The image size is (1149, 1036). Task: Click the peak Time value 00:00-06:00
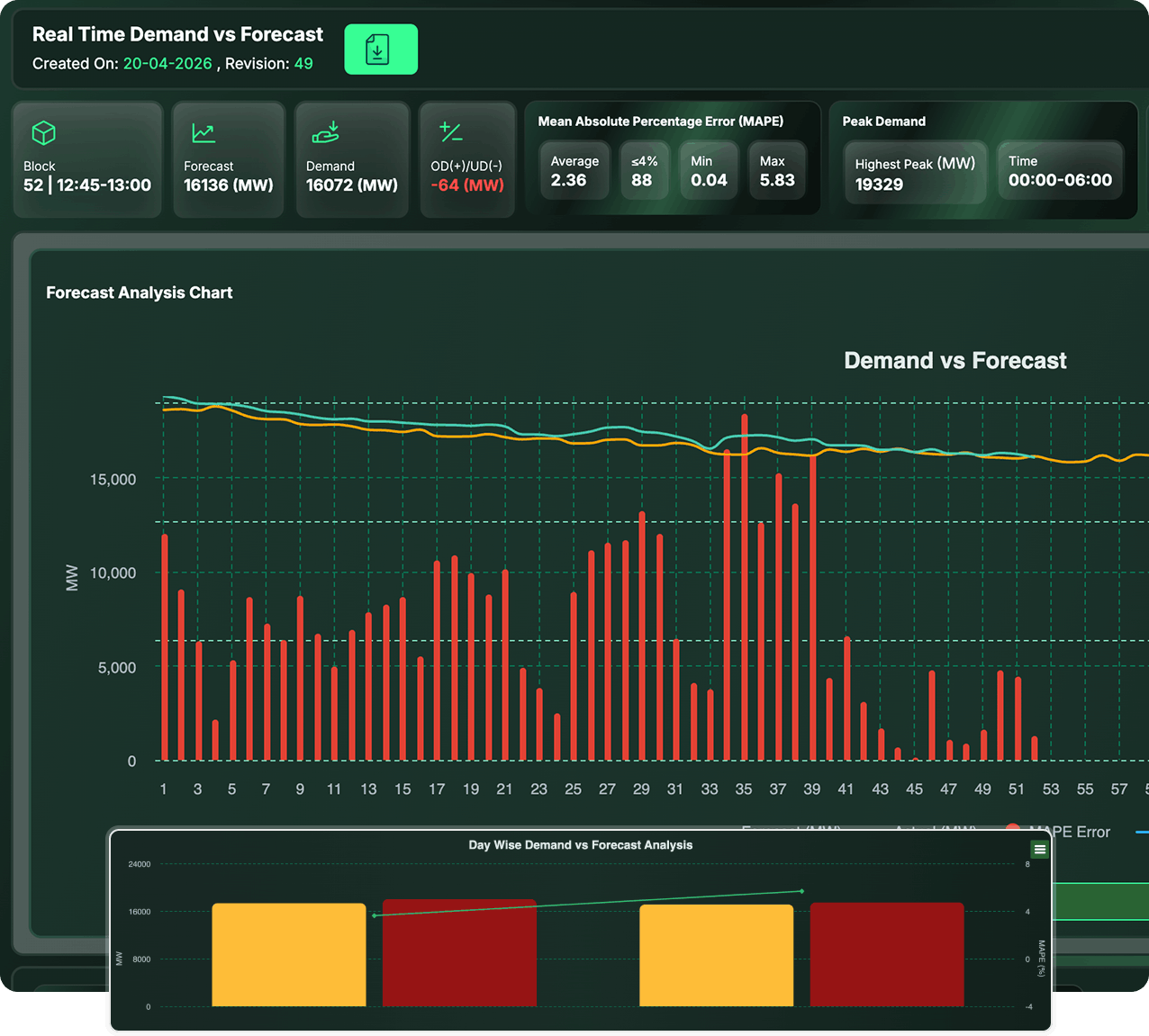[x=1060, y=180]
